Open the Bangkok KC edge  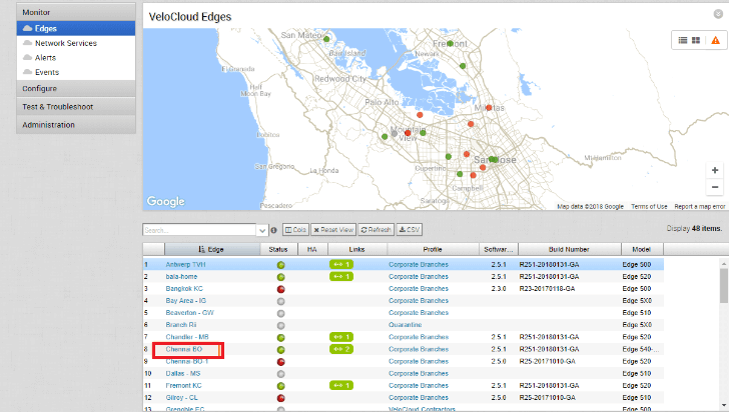coord(184,289)
